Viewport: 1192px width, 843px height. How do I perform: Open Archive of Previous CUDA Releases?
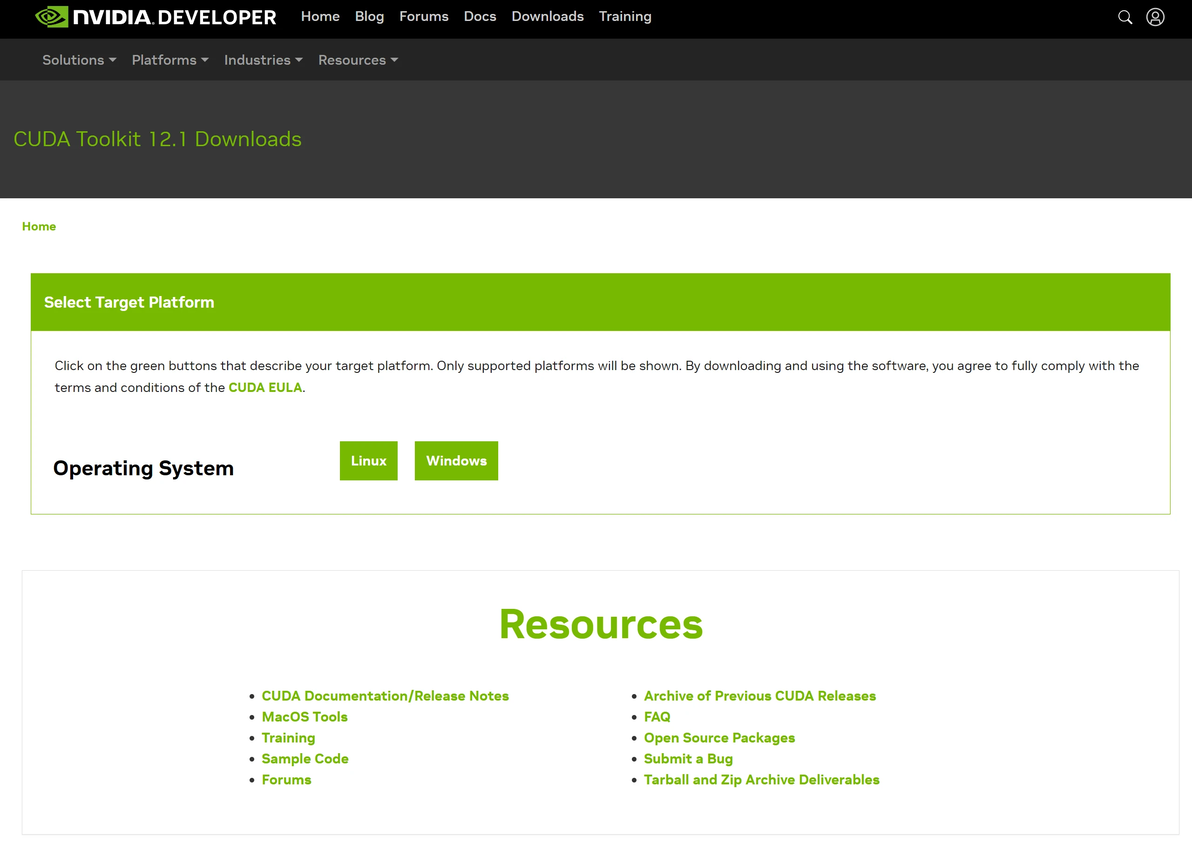click(760, 696)
